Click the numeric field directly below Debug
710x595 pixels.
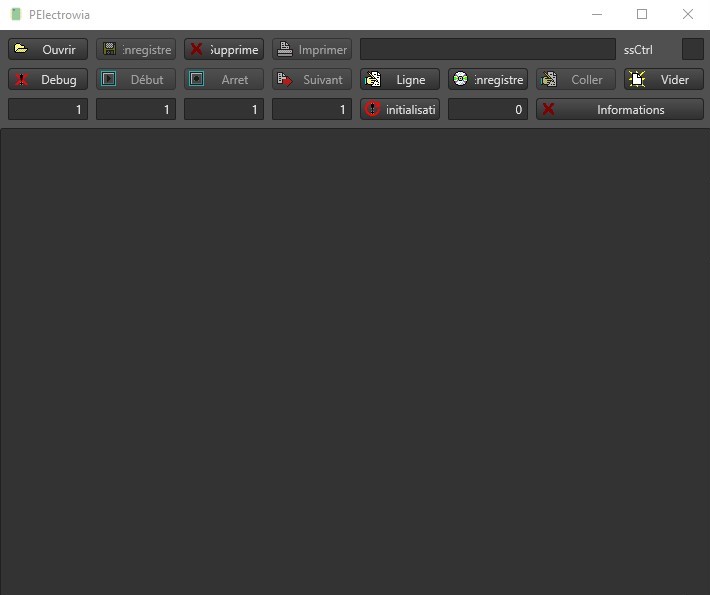click(48, 109)
